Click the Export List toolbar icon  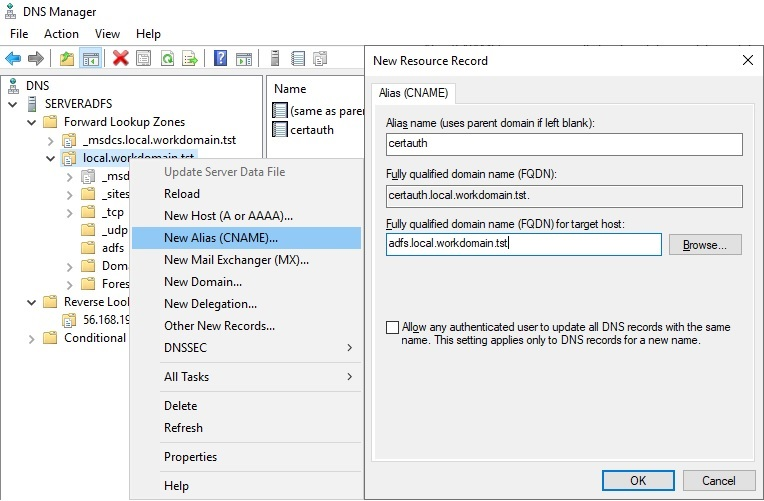click(x=189, y=58)
